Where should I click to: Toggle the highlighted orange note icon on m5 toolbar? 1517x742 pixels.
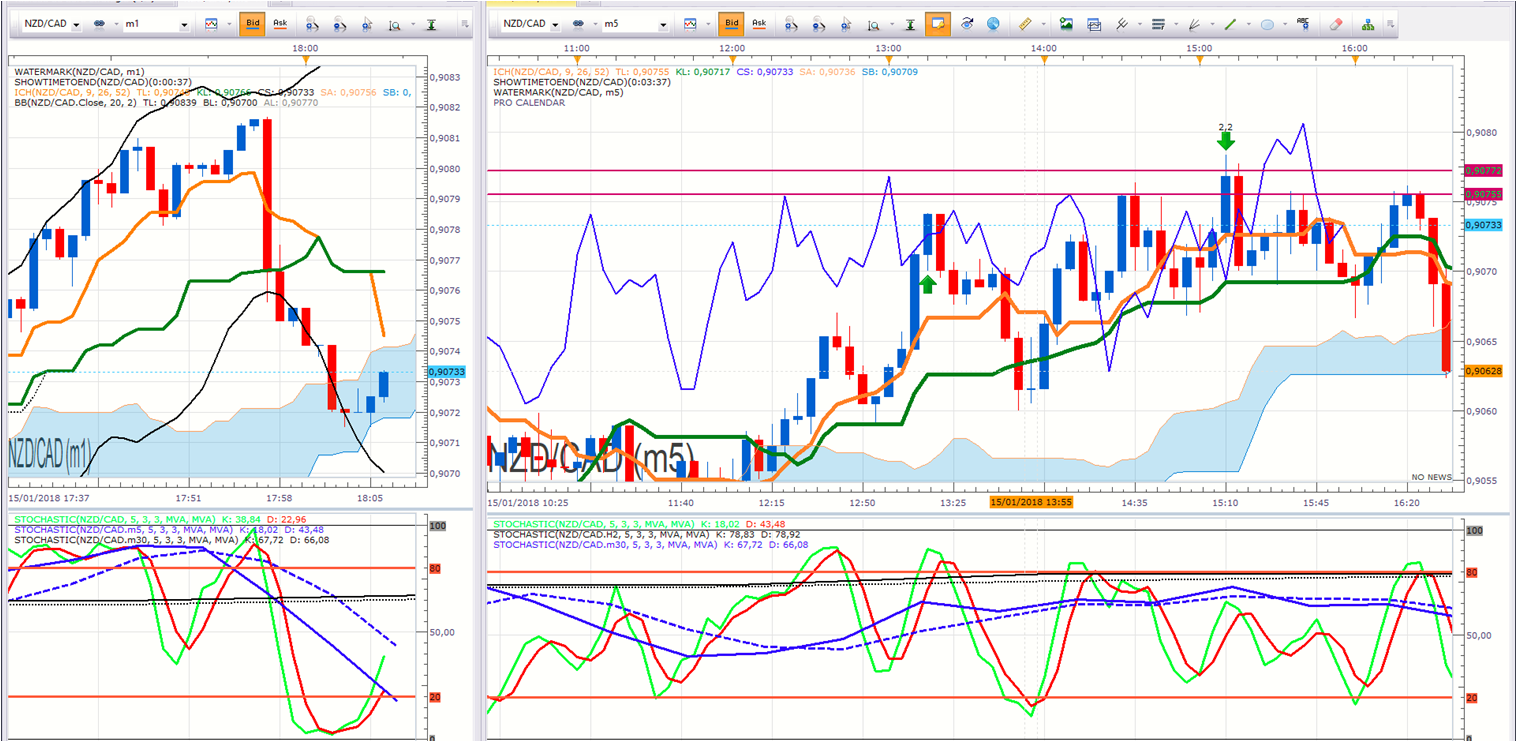tap(938, 23)
